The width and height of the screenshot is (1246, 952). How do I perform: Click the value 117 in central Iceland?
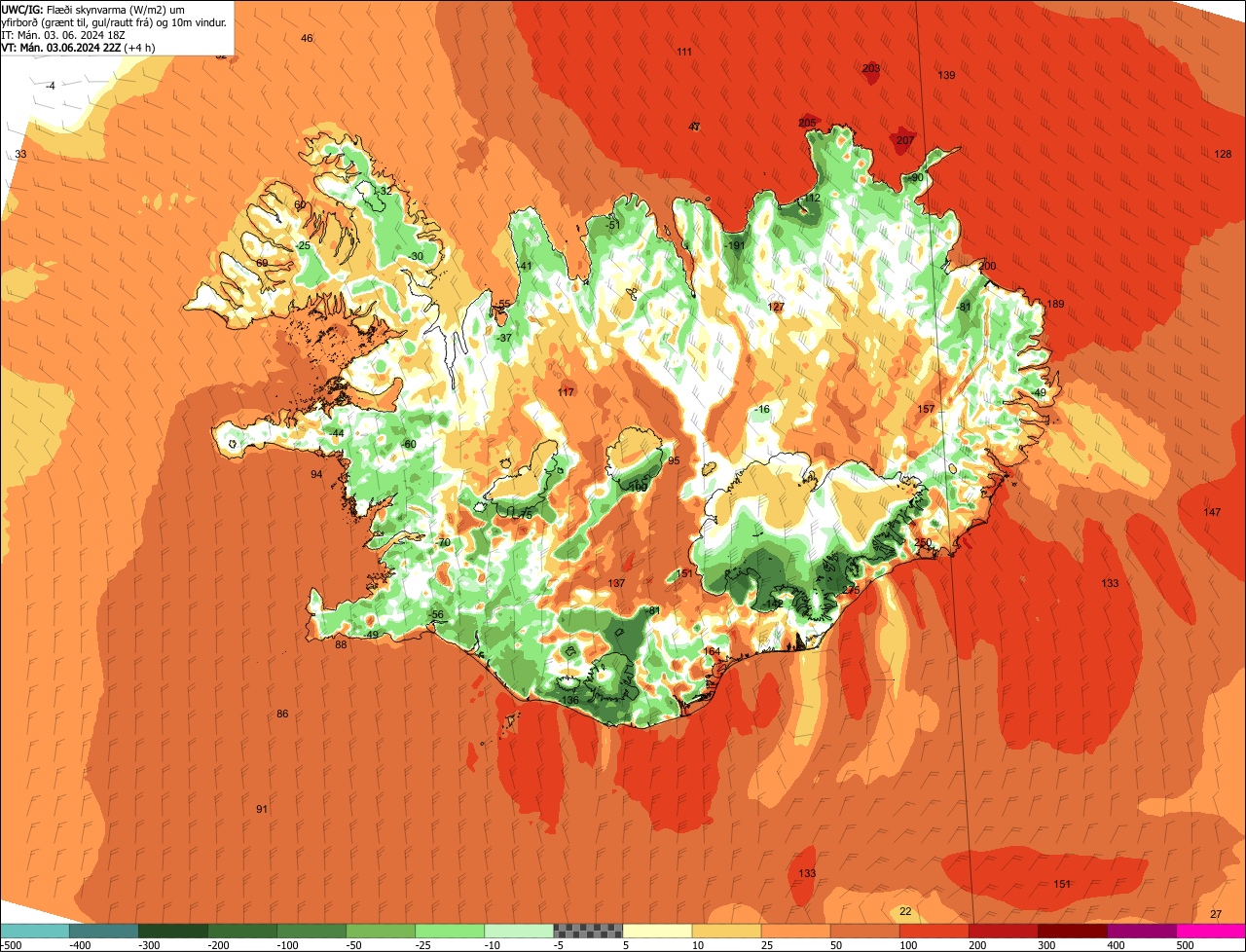[566, 392]
